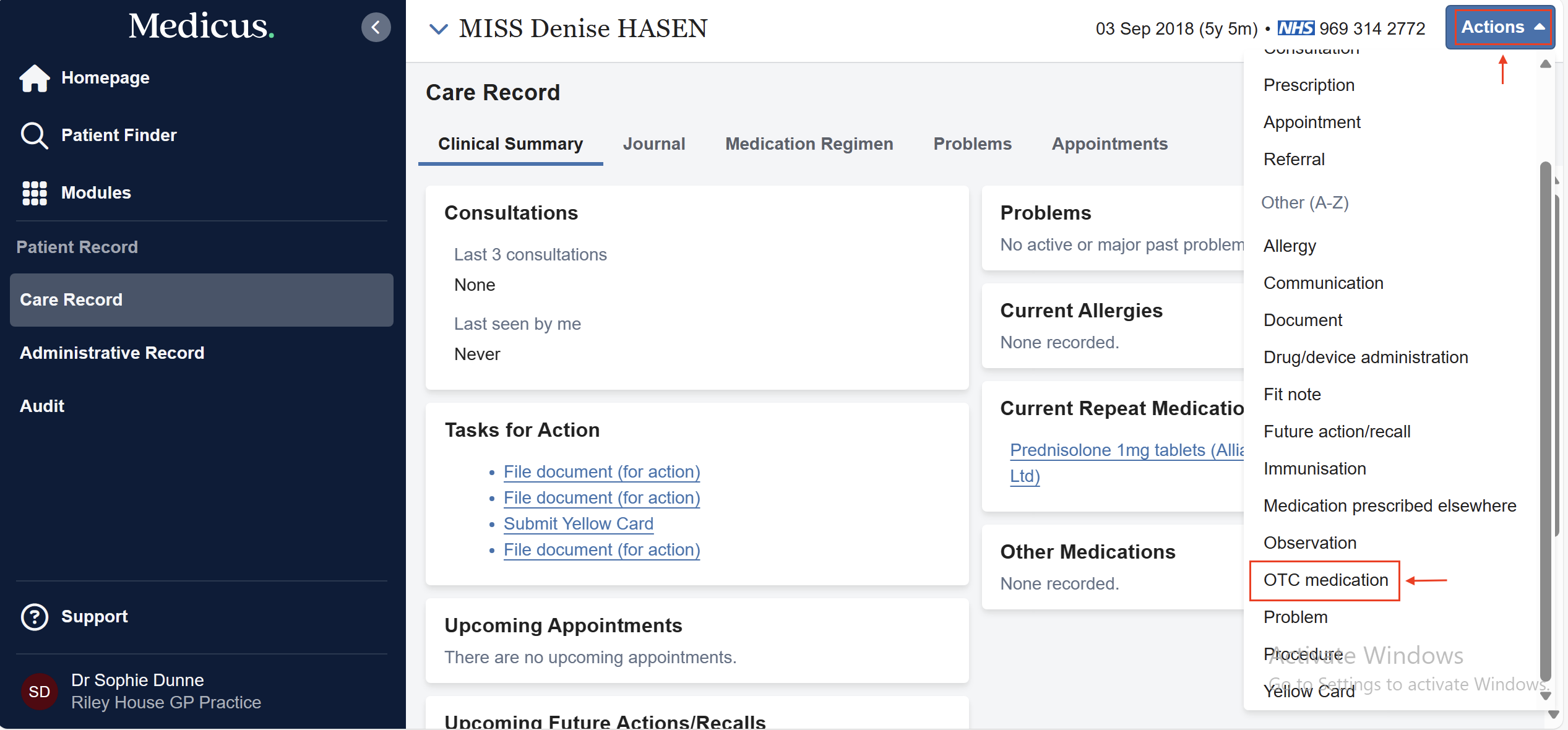Screen dimensions: 1568x730
Task: Click the Support question mark icon
Action: pos(35,617)
